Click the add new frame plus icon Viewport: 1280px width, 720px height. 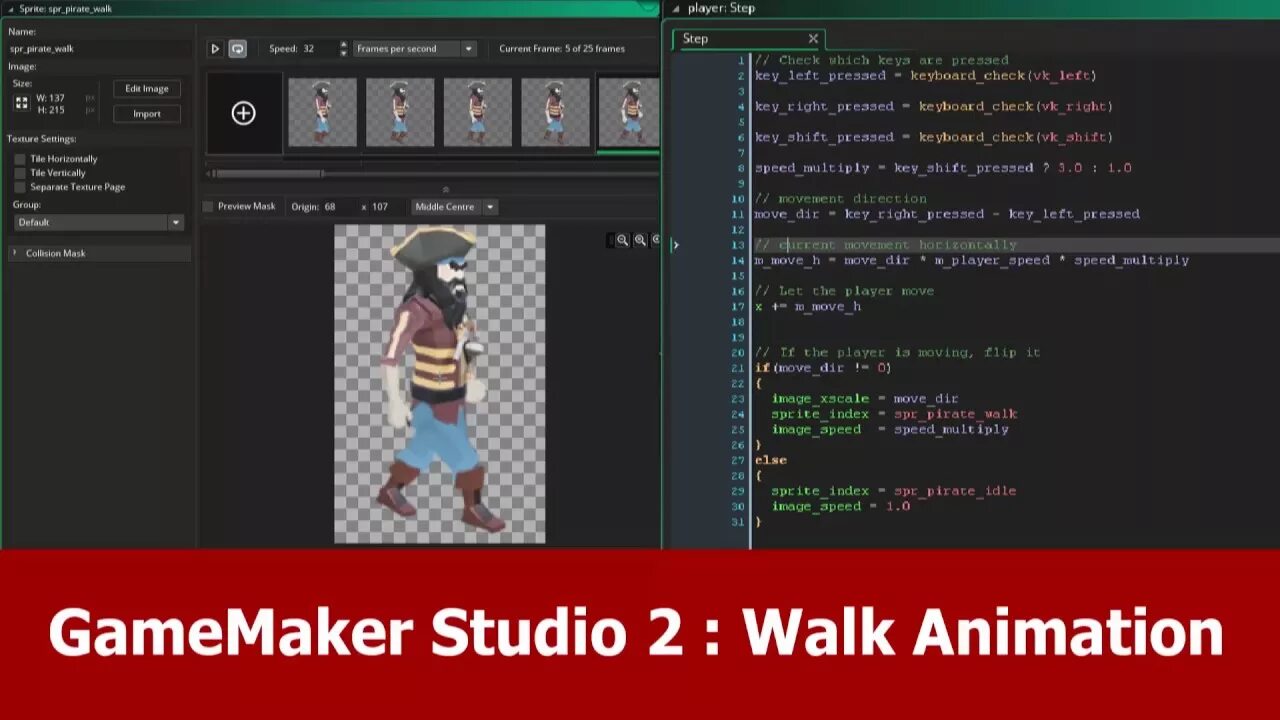coord(243,113)
